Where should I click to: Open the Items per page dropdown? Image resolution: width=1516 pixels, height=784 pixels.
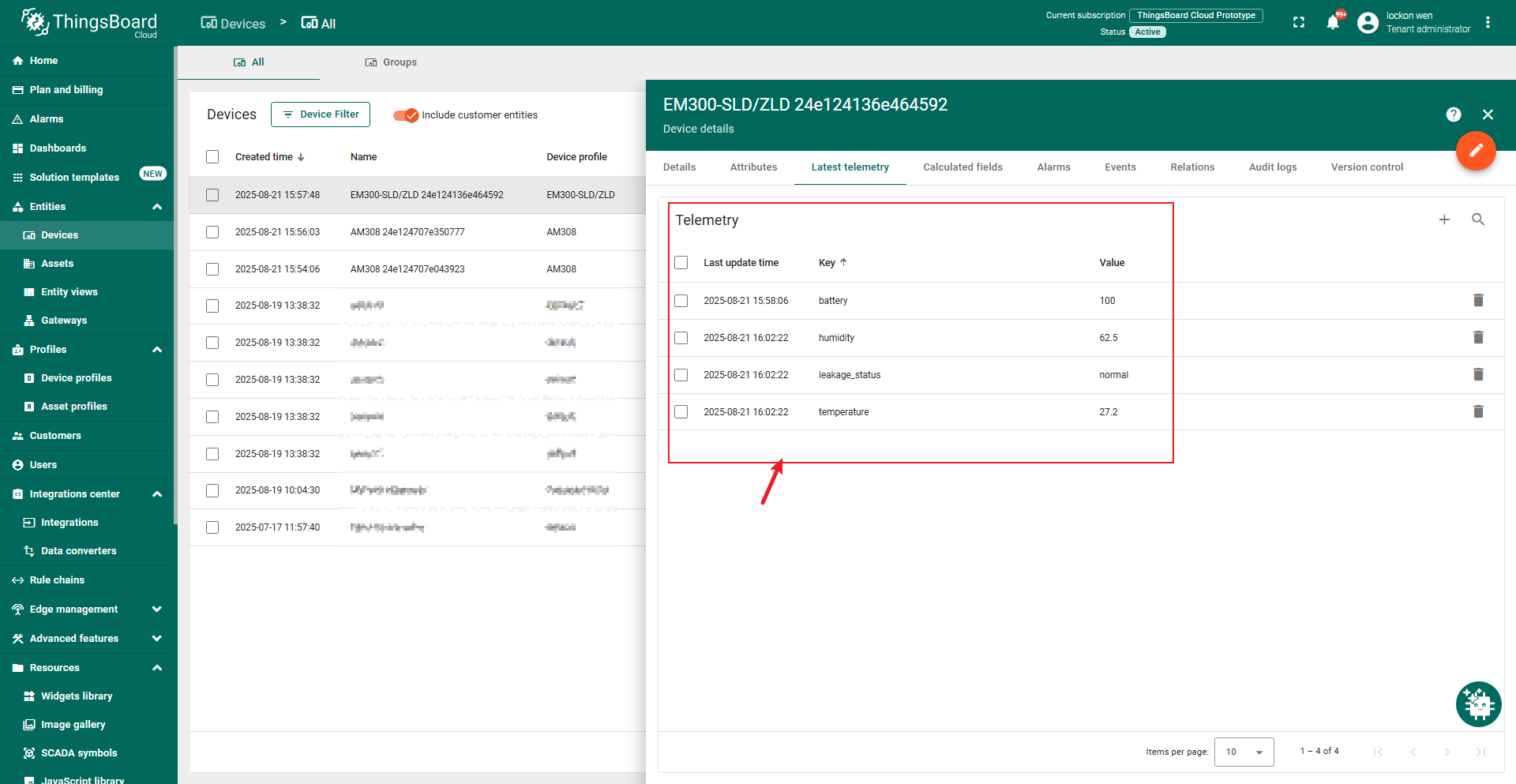pyautogui.click(x=1244, y=752)
